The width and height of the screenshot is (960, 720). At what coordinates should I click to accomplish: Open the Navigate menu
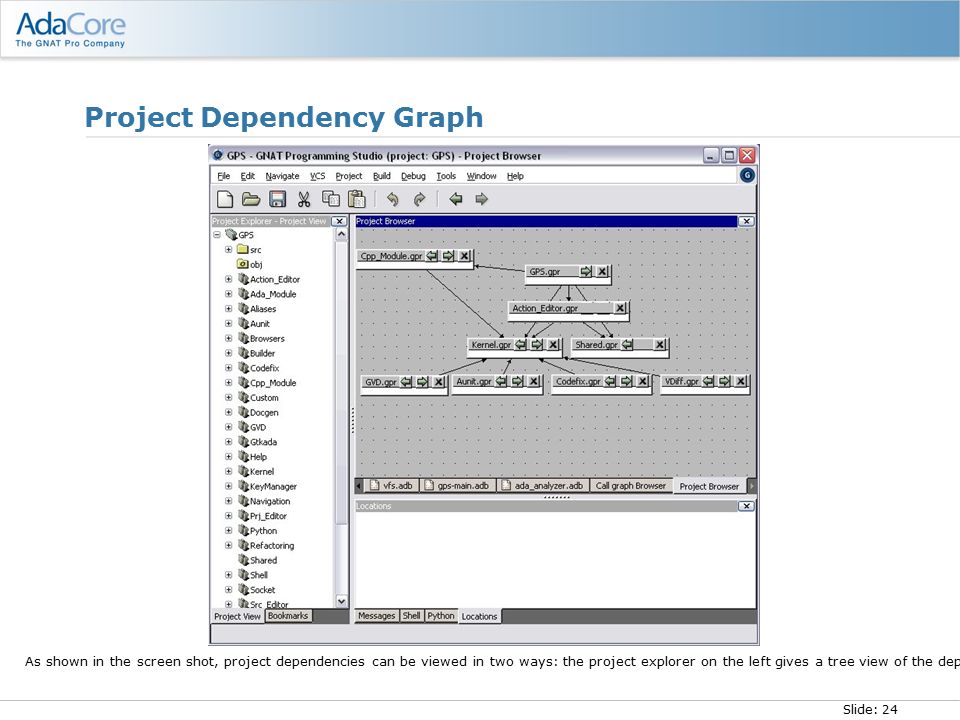point(282,176)
